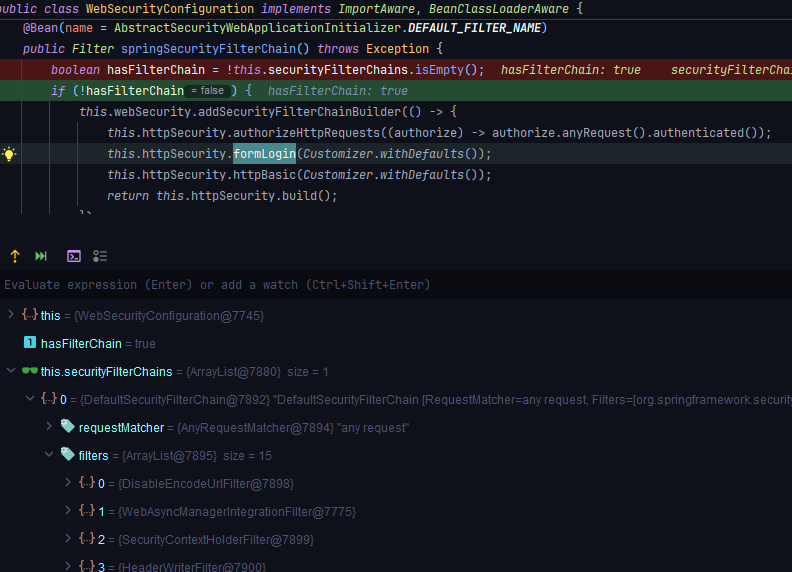Click the '= false' inline hint badge
The width and height of the screenshot is (792, 572).
[x=207, y=91]
